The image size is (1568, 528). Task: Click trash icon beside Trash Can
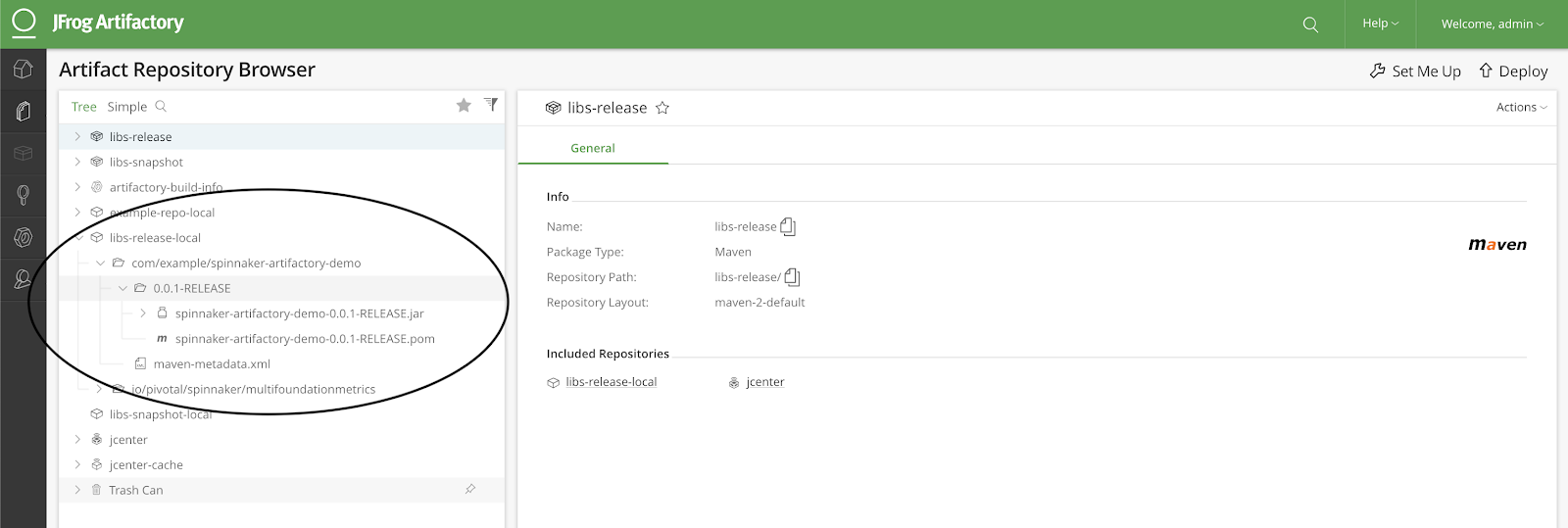click(x=96, y=490)
